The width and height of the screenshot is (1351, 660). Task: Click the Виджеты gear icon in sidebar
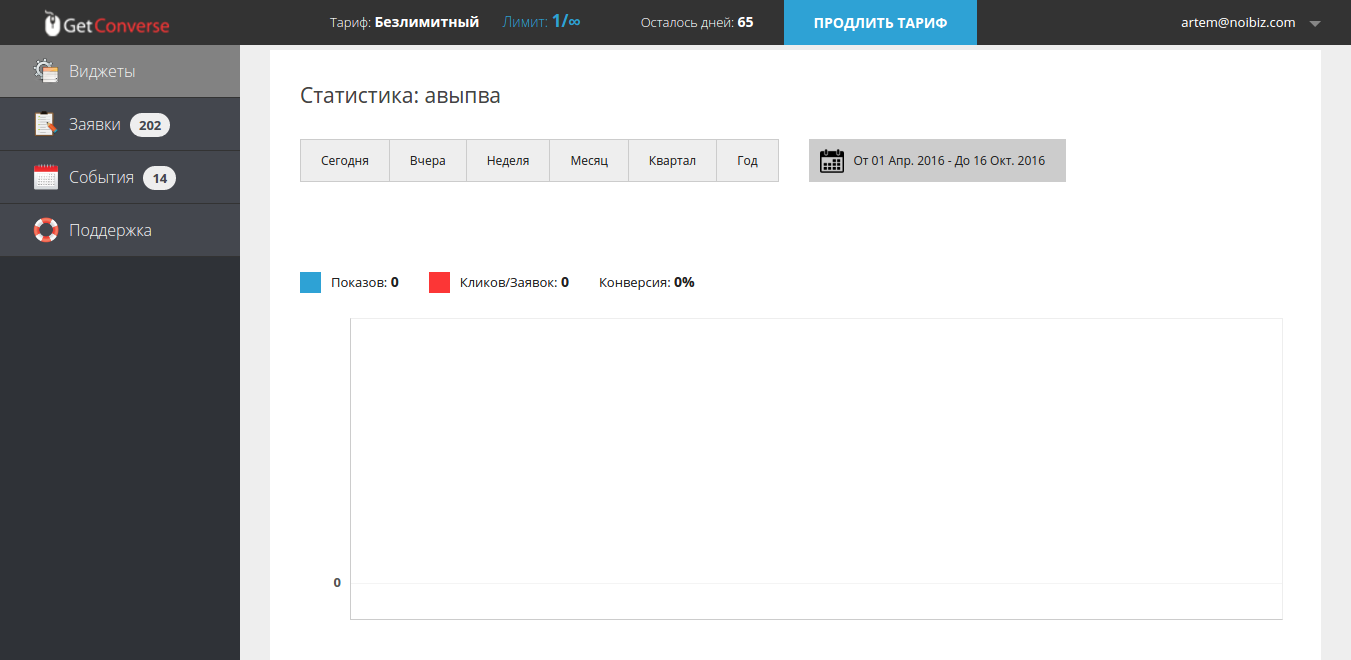[46, 71]
